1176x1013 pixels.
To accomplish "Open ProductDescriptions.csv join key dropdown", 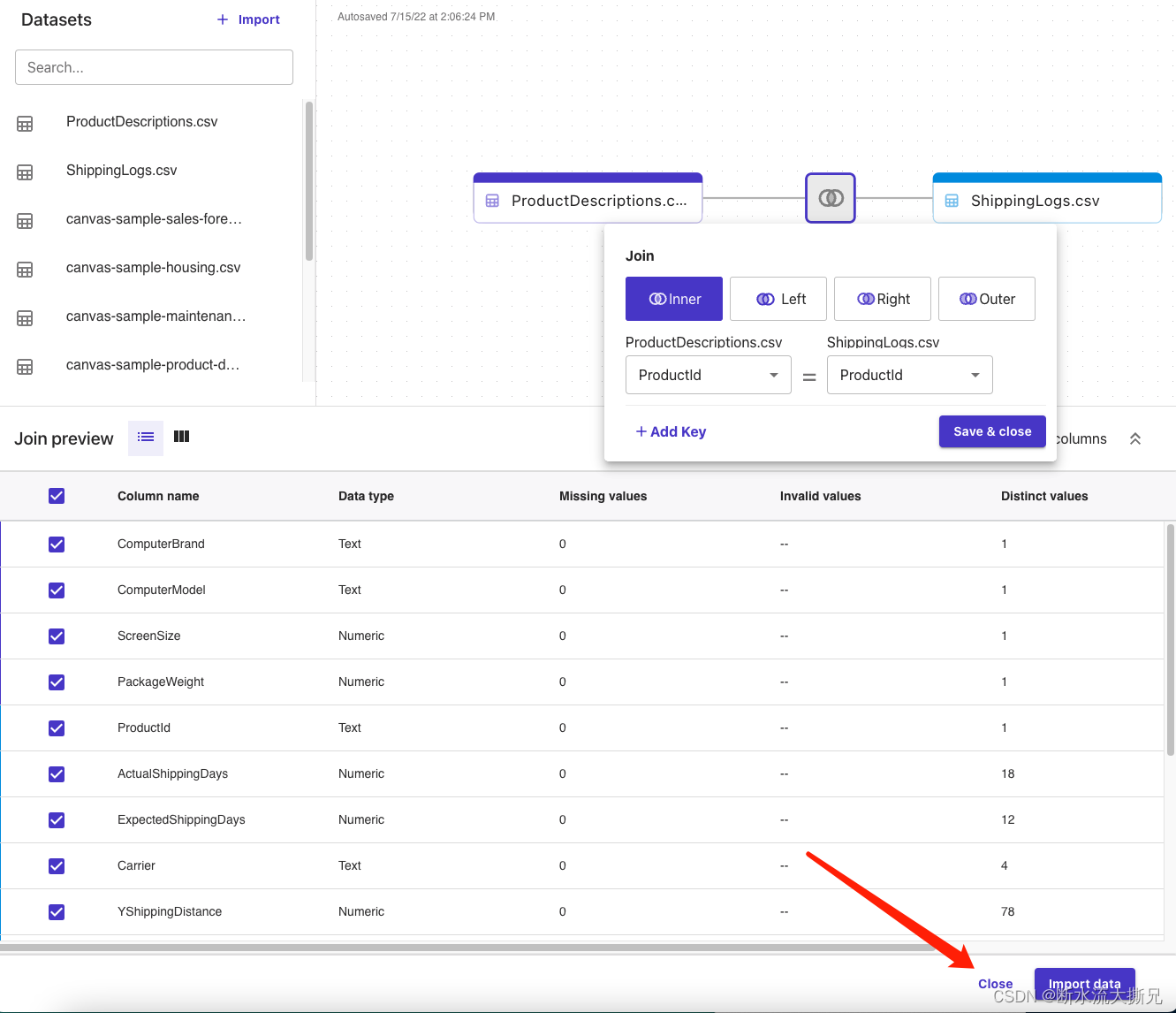I will point(708,375).
